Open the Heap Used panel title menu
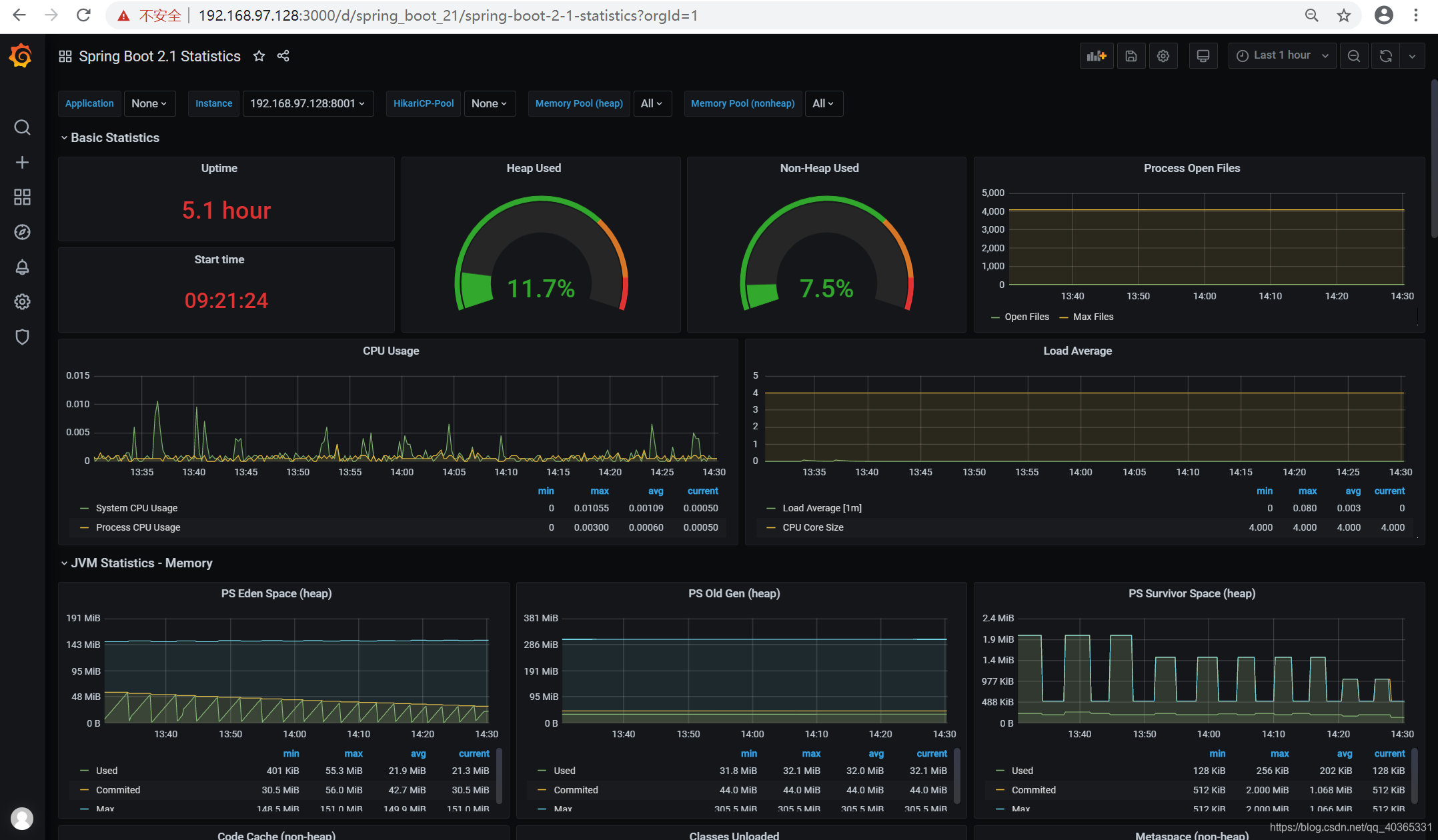Image resolution: width=1438 pixels, height=840 pixels. pyautogui.click(x=534, y=169)
